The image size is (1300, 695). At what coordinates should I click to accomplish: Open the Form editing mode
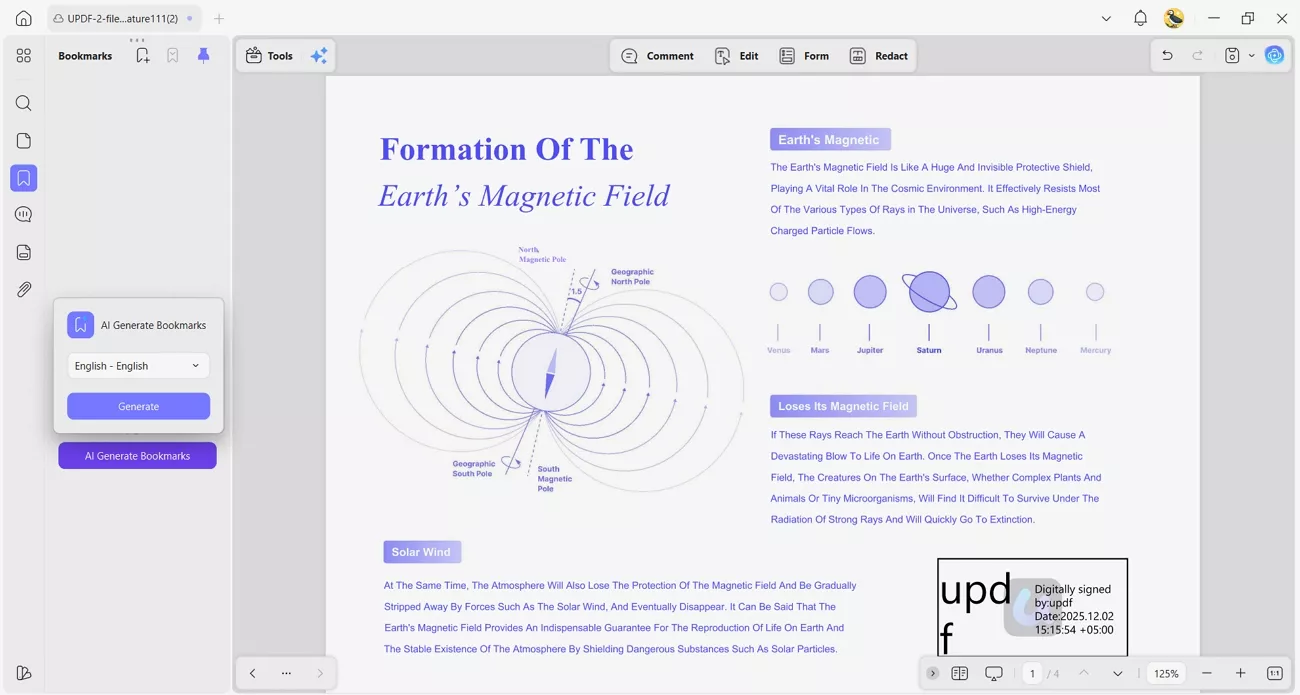coord(804,56)
